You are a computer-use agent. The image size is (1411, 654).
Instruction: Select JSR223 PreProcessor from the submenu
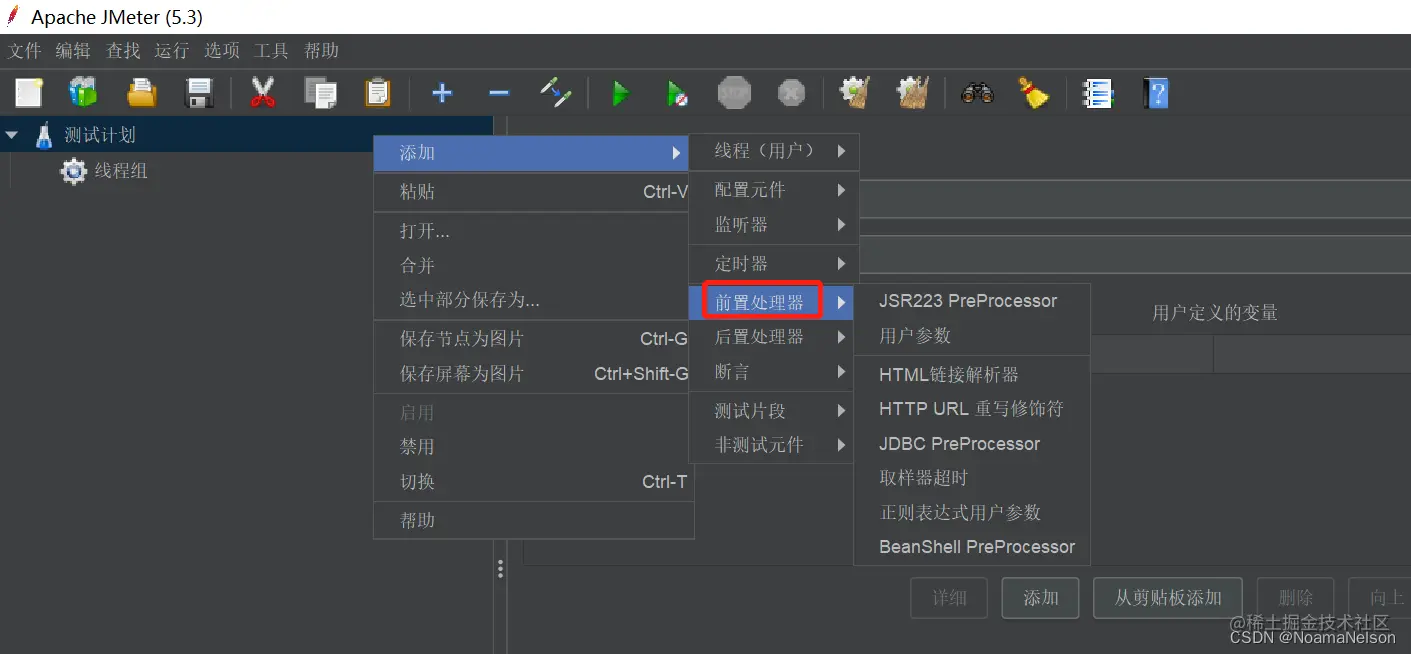966,300
